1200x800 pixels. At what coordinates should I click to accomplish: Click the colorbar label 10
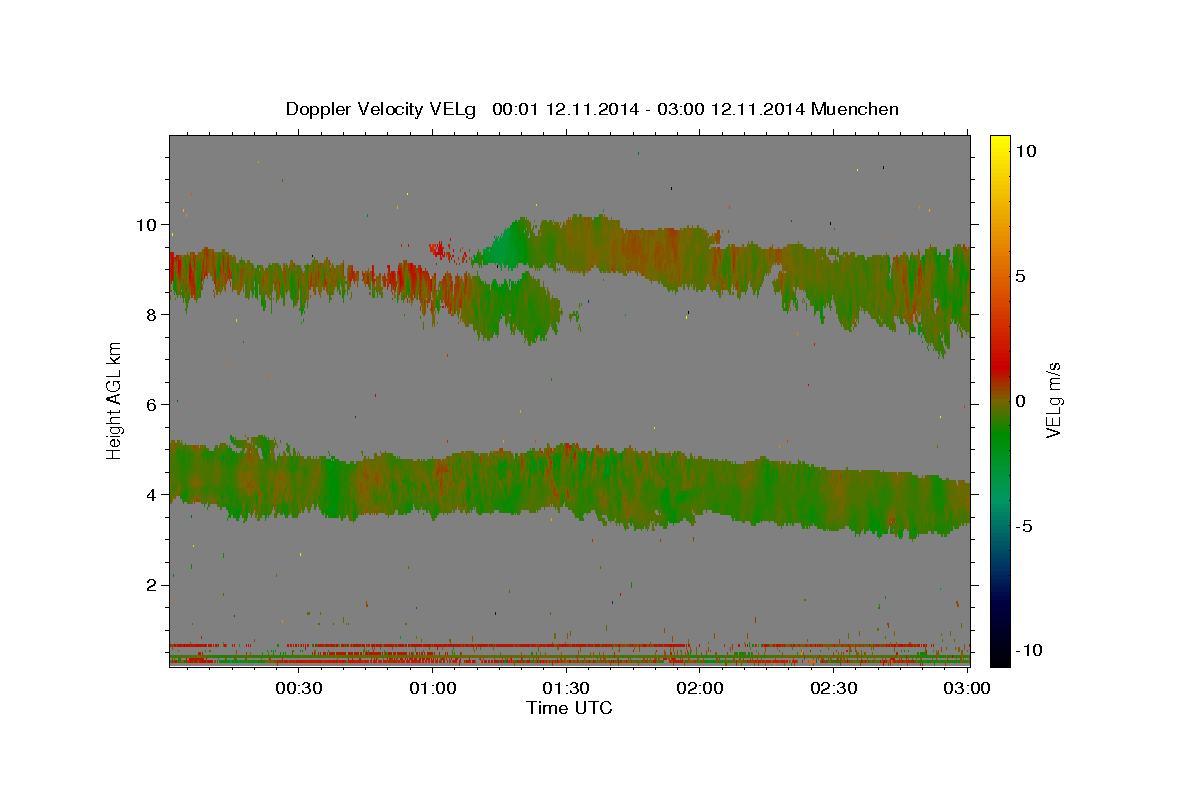tap(1025, 151)
